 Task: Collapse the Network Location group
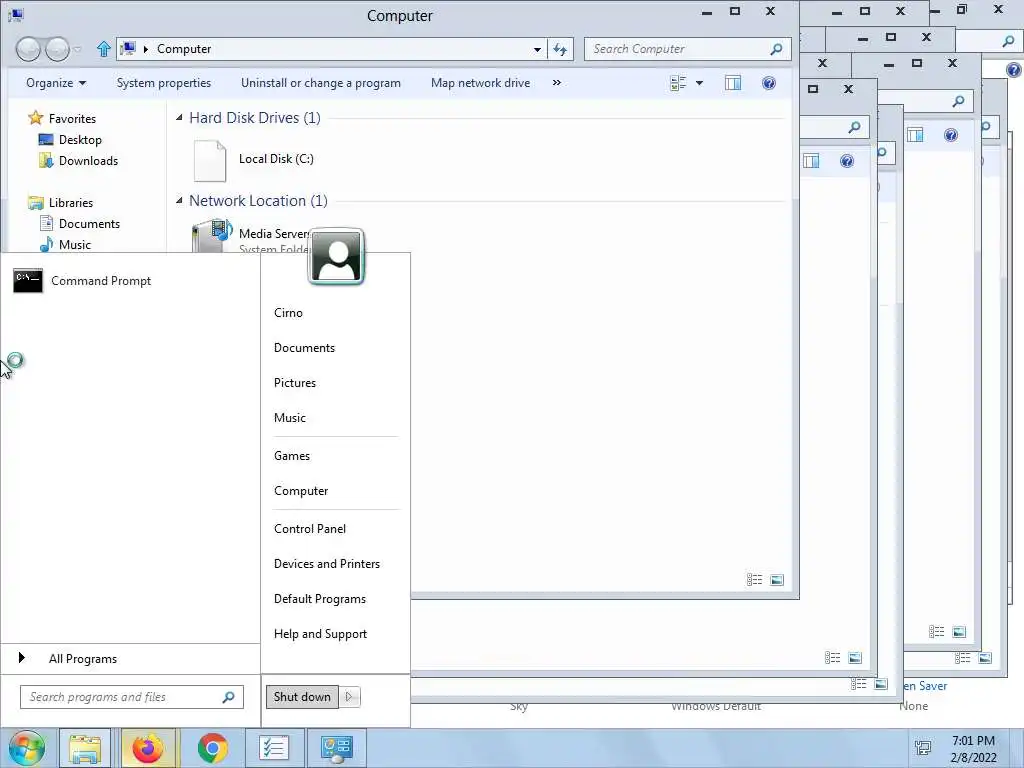pos(179,200)
